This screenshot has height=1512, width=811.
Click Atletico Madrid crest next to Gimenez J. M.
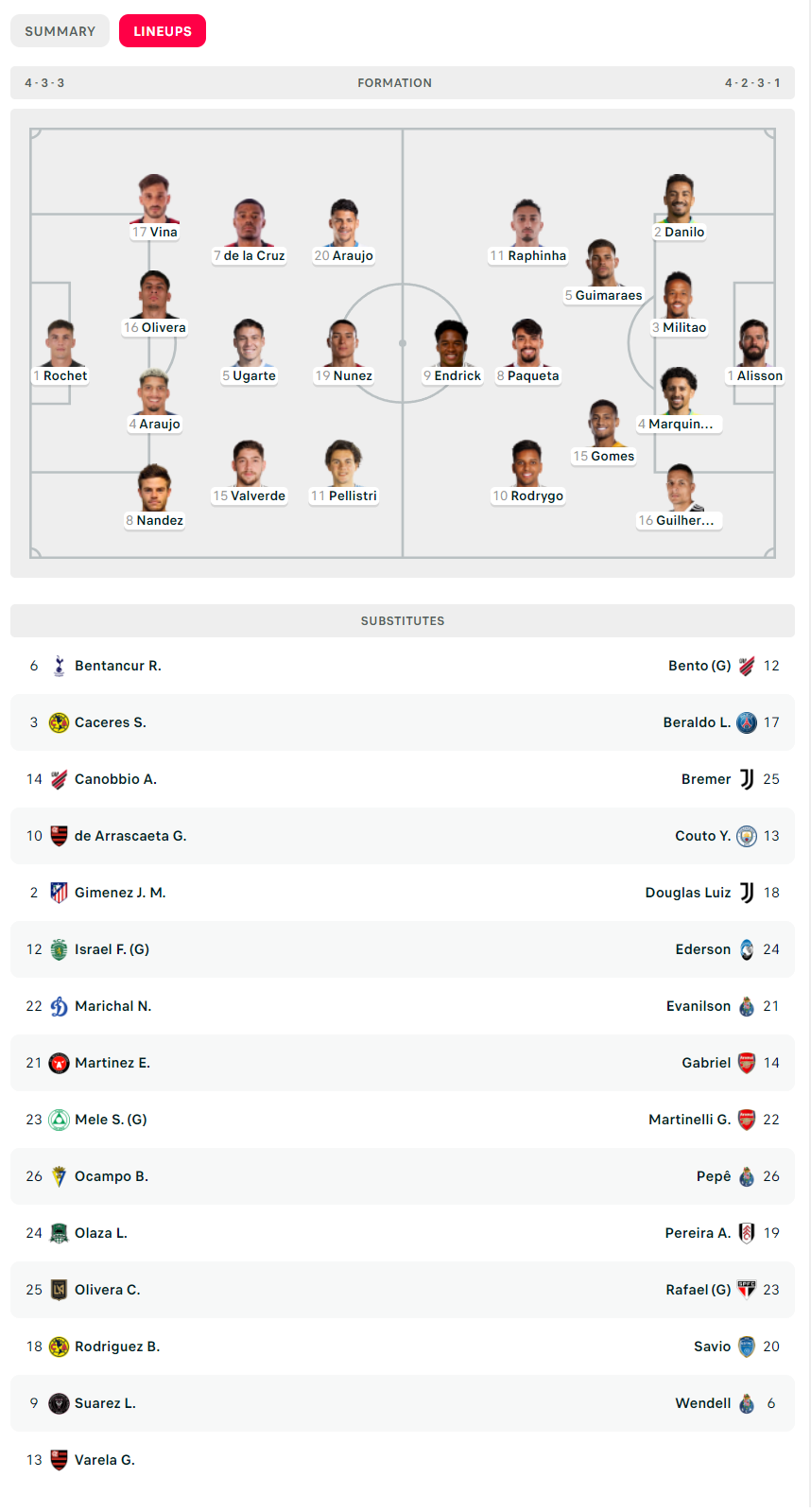59,893
